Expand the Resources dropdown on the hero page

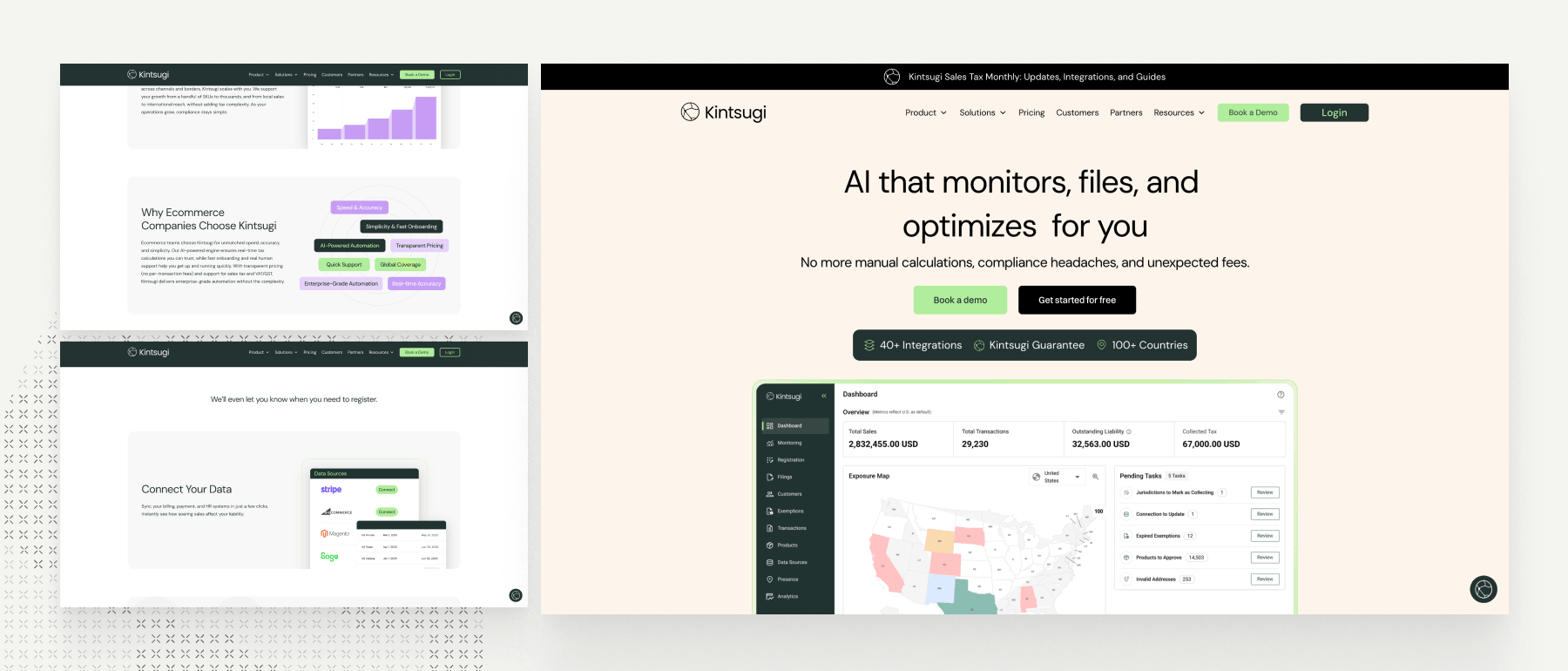1179,112
